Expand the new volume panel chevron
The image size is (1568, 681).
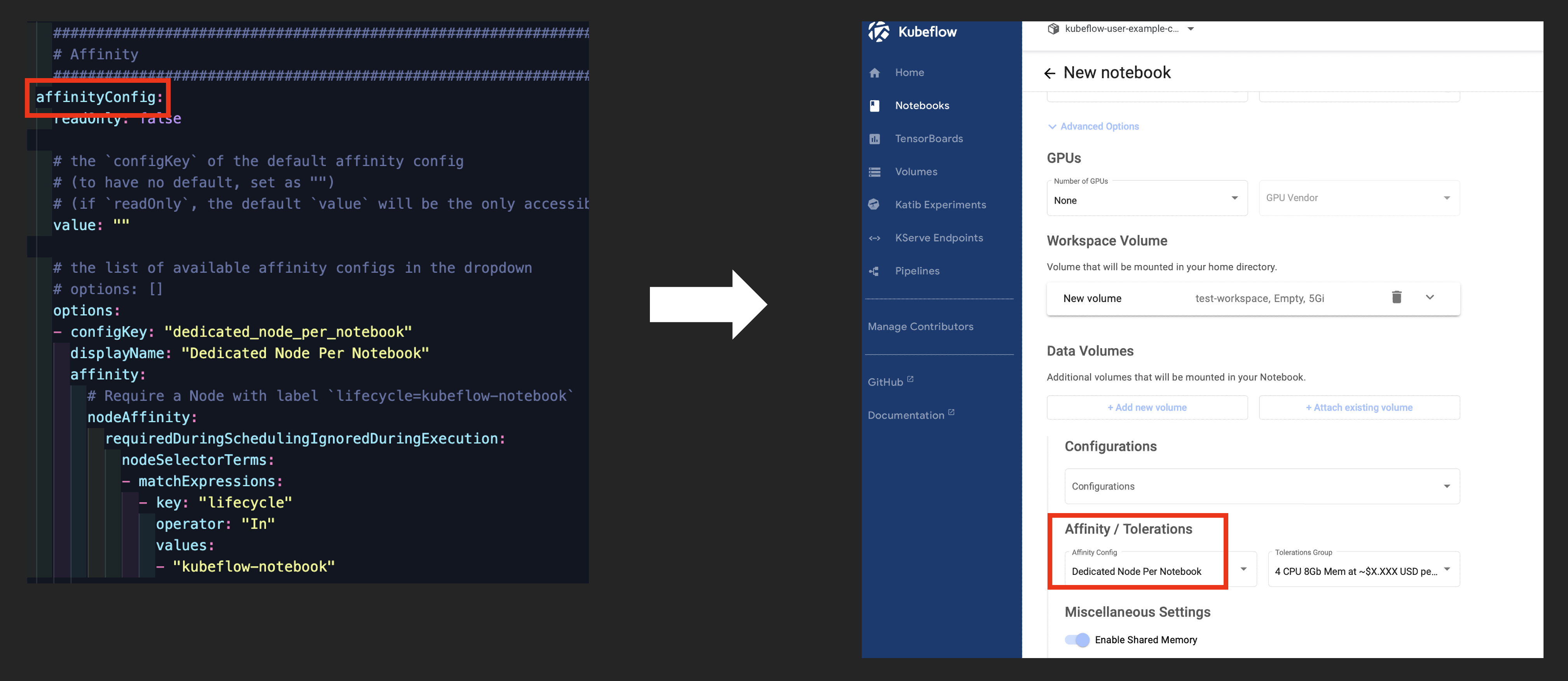coord(1430,298)
